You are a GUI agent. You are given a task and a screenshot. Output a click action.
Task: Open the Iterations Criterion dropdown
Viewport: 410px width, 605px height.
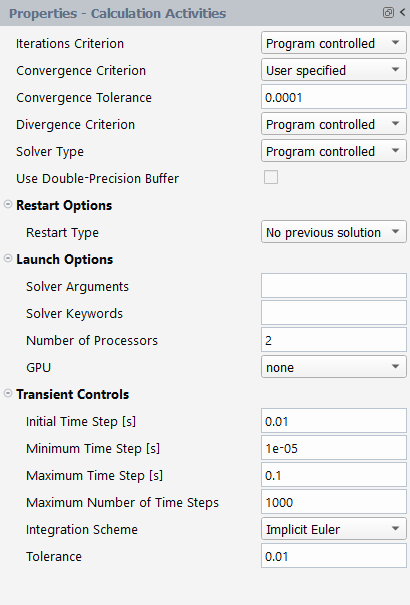(x=334, y=43)
